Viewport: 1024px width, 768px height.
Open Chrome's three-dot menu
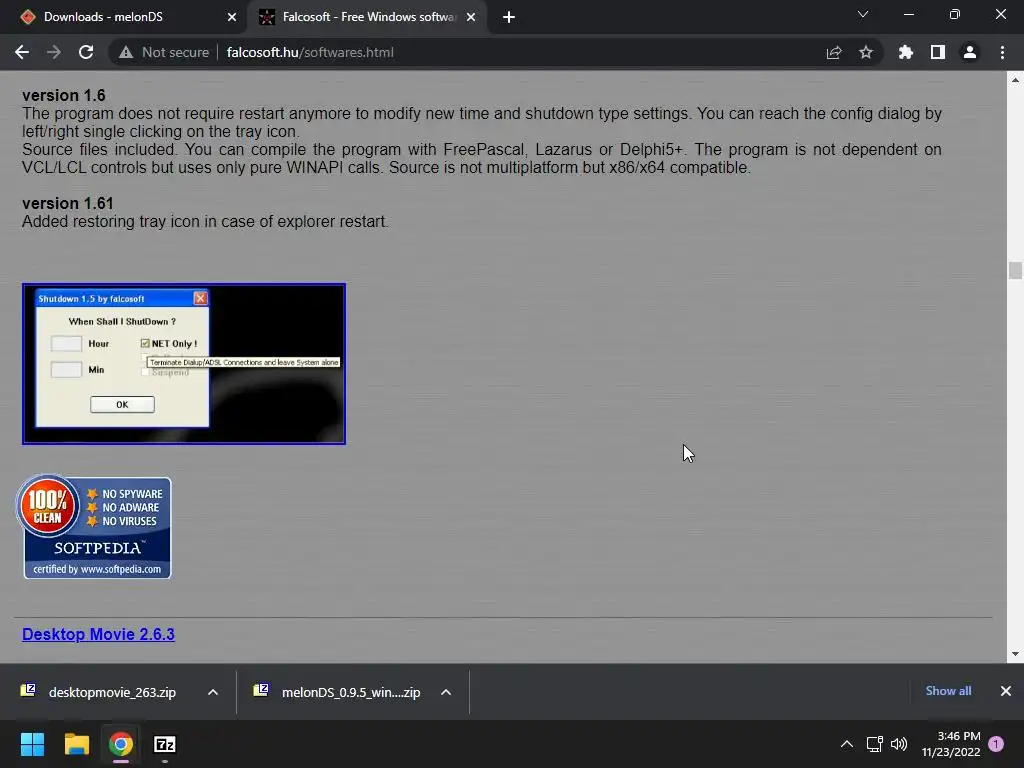[1002, 52]
